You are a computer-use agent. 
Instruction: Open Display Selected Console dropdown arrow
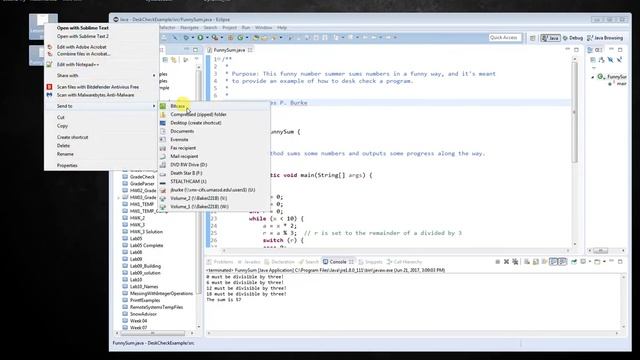click(590, 262)
